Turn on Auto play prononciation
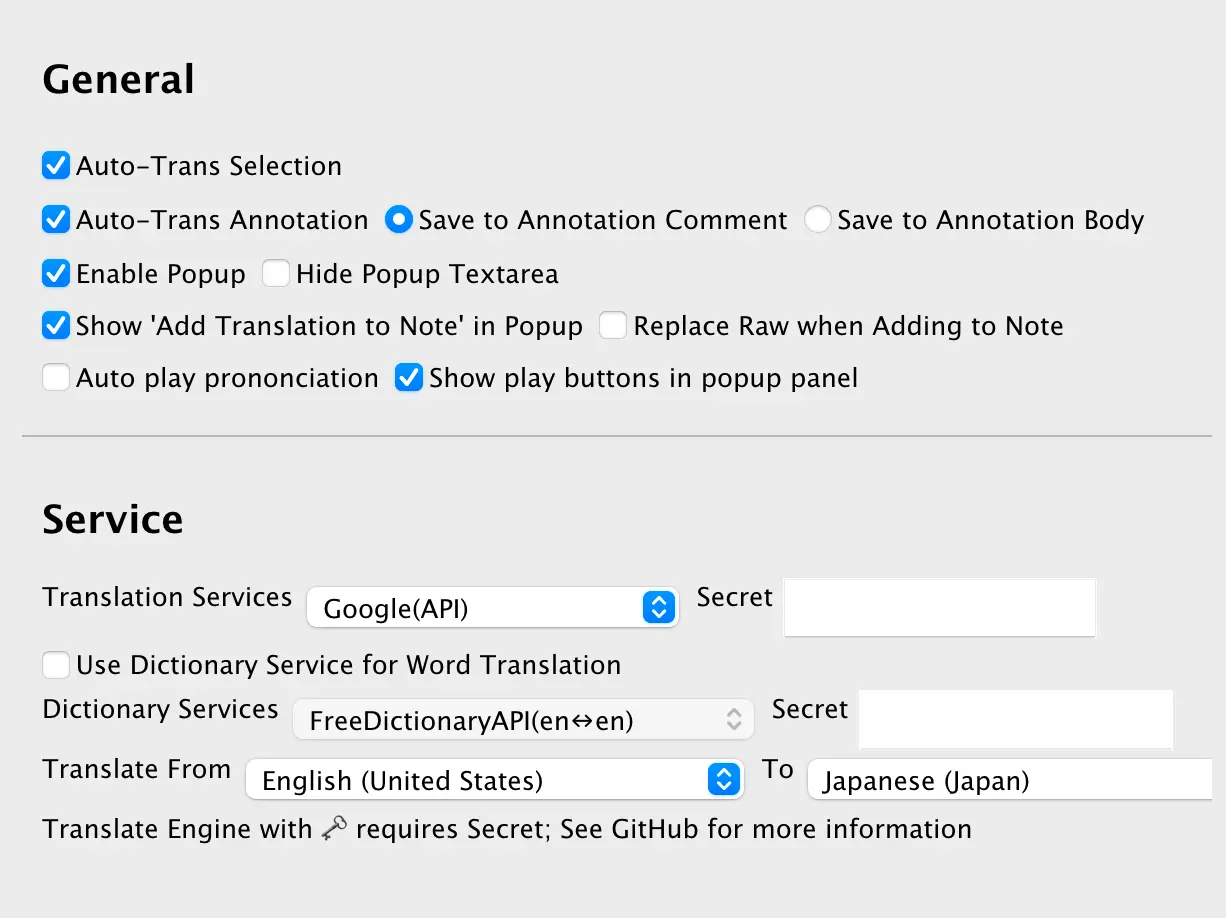 pyautogui.click(x=56, y=378)
